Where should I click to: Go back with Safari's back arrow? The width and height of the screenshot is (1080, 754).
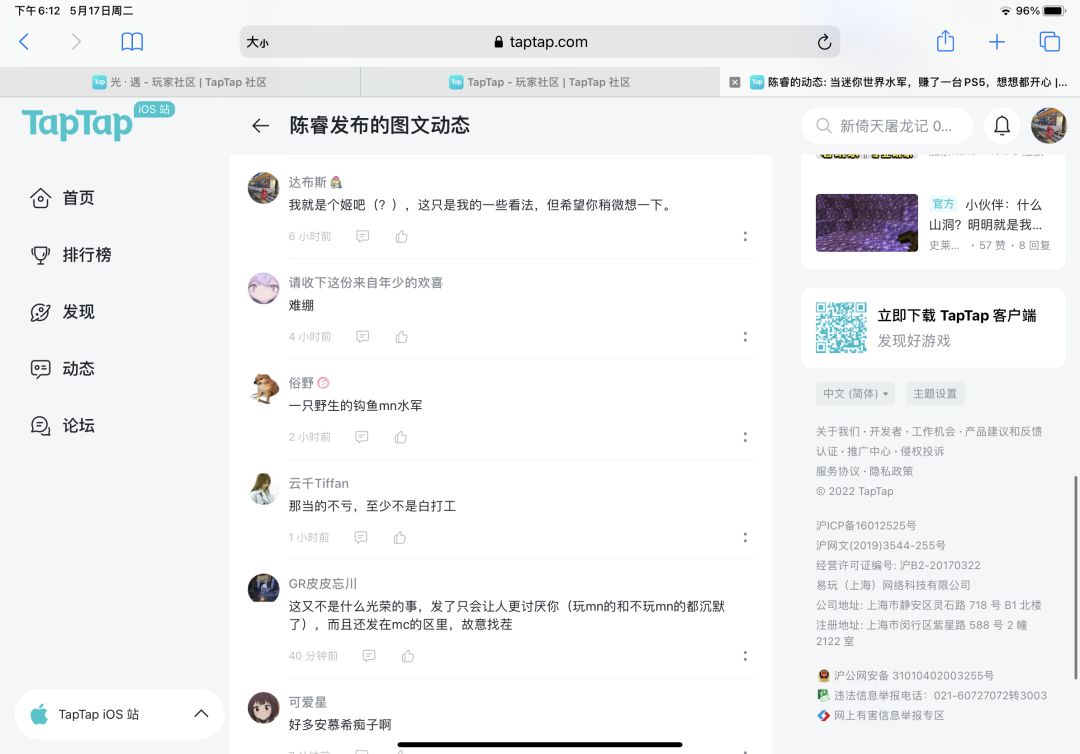(x=24, y=42)
